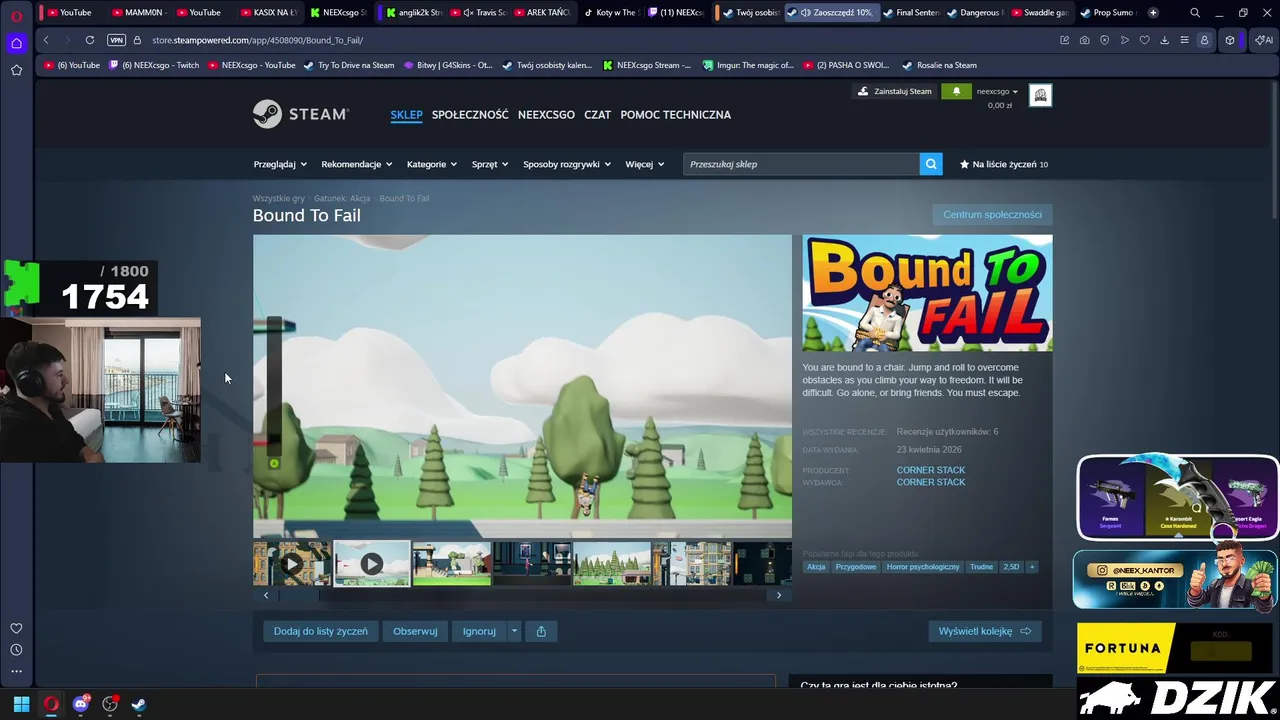Click the snapshot camera icon in address bar
The image size is (1280, 720).
coord(1085,40)
